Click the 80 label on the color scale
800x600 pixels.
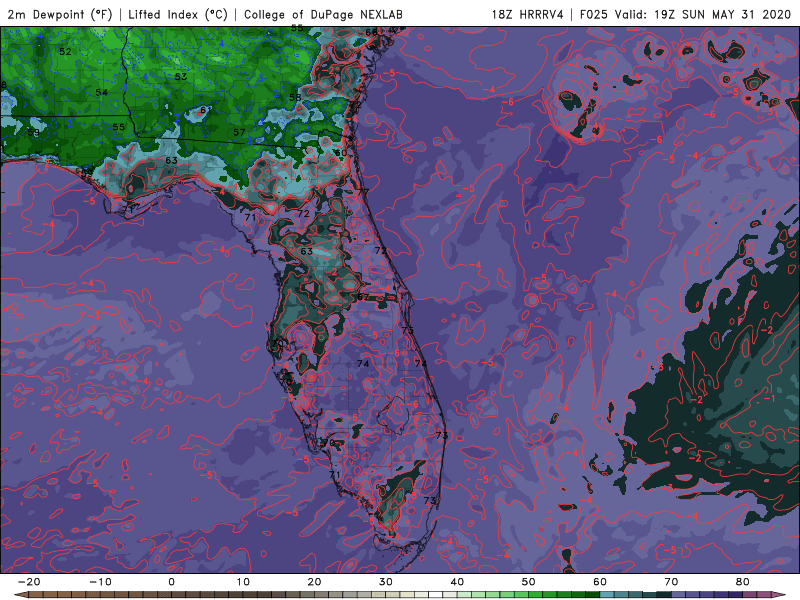743,582
